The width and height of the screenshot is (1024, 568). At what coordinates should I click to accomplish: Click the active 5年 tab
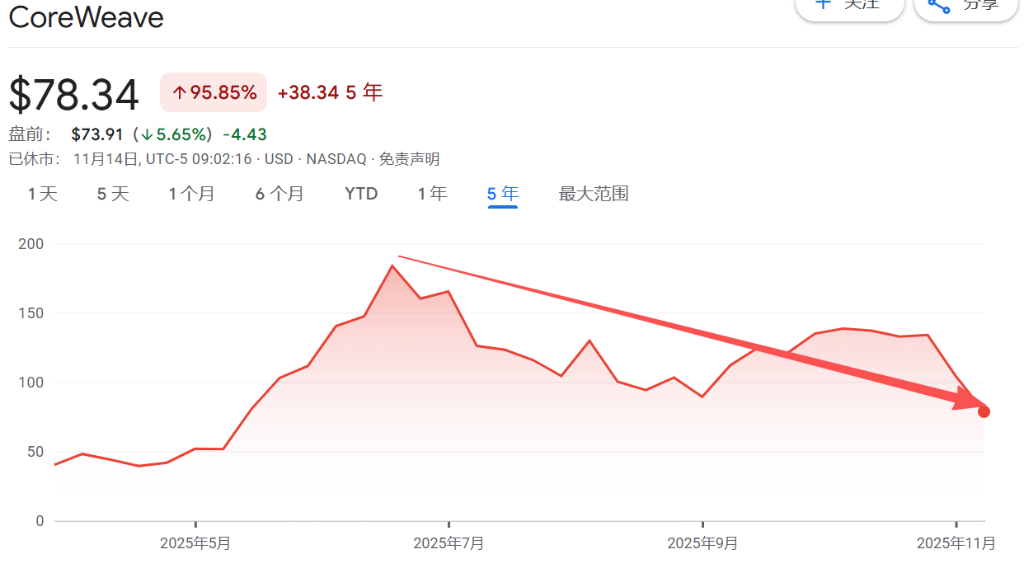tap(502, 194)
